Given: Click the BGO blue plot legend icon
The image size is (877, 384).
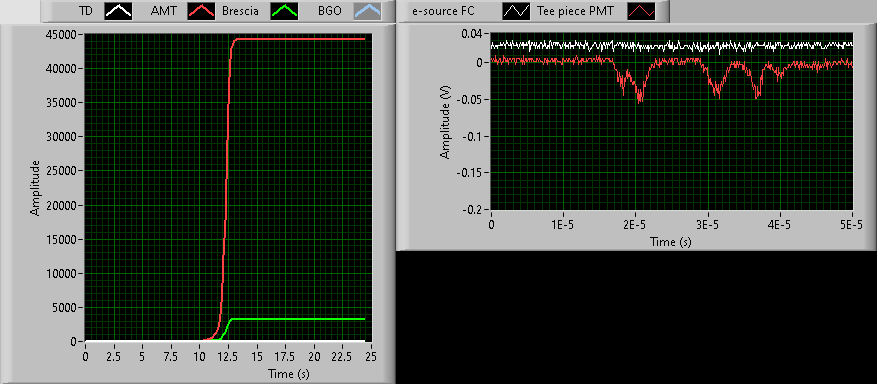Looking at the screenshot, I should pyautogui.click(x=367, y=11).
